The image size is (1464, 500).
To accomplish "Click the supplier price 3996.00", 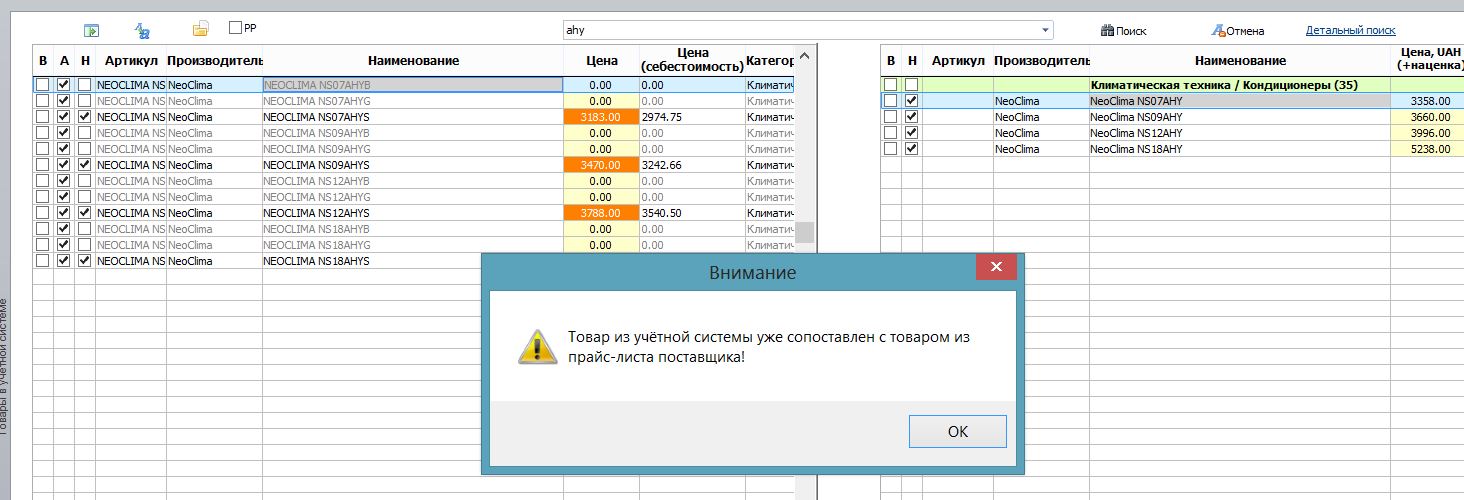I will click(x=1429, y=133).
